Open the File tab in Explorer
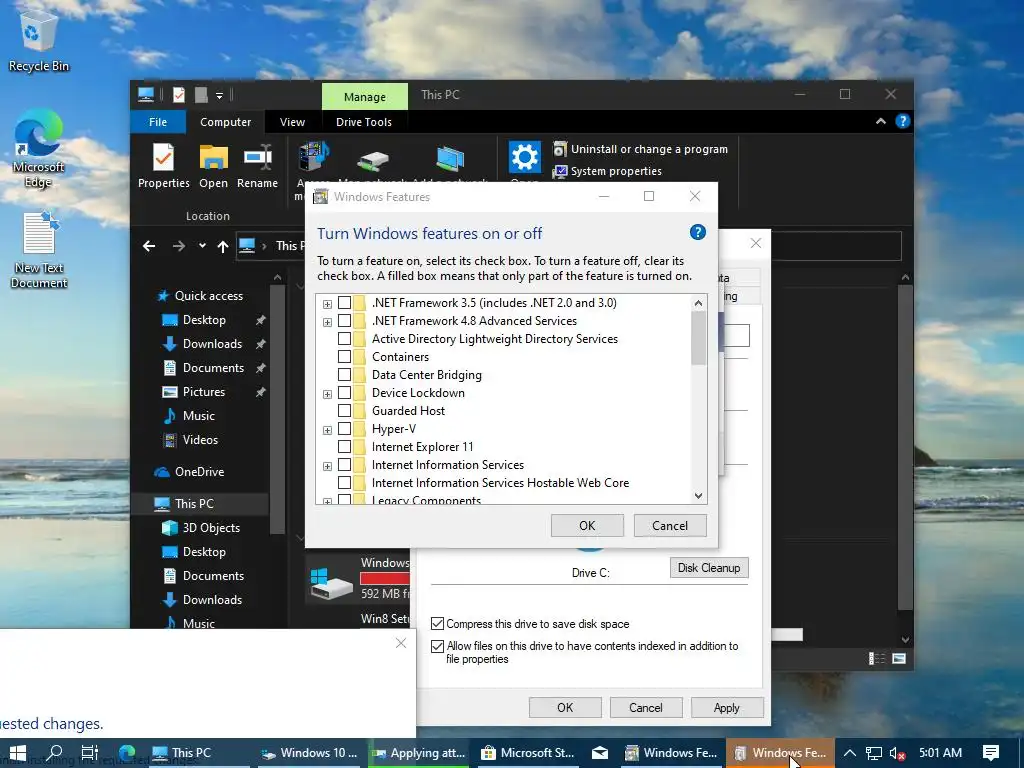The height and width of the screenshot is (768, 1024). point(158,122)
